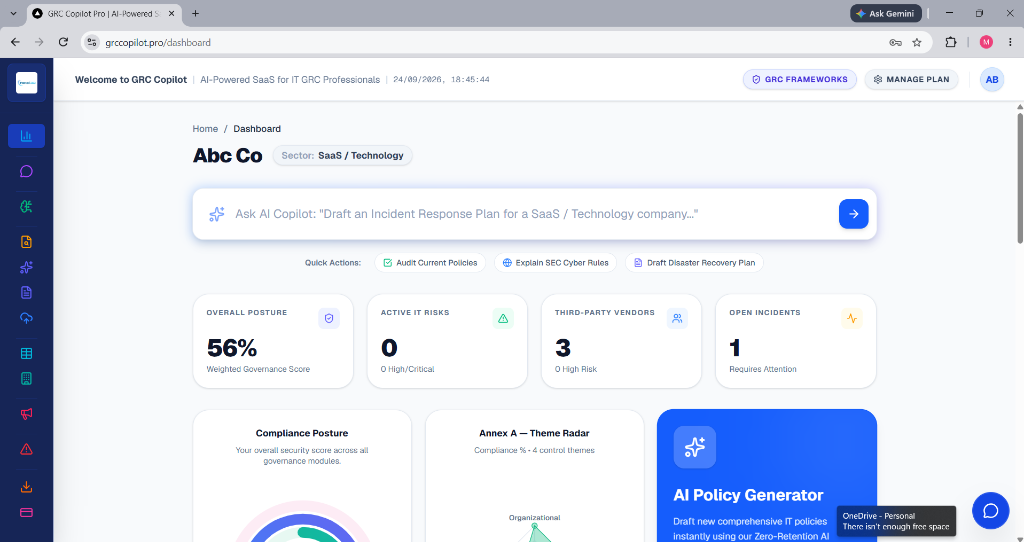Click the Dashboard breadcrumb text
Screen dimensions: 1024x542
[x=257, y=129]
